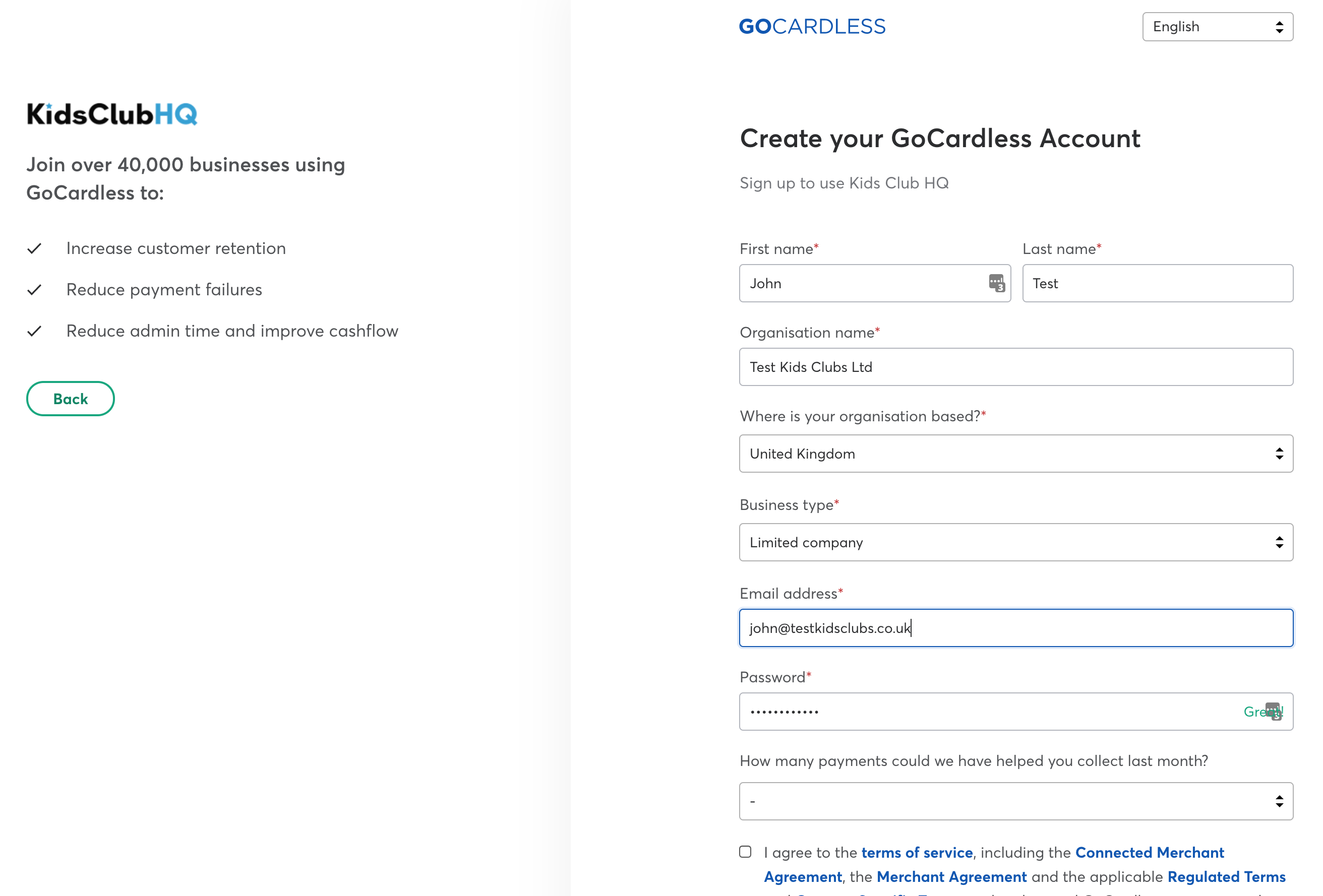1323x896 pixels.
Task: Click the 'Business type' field label
Action: point(790,505)
